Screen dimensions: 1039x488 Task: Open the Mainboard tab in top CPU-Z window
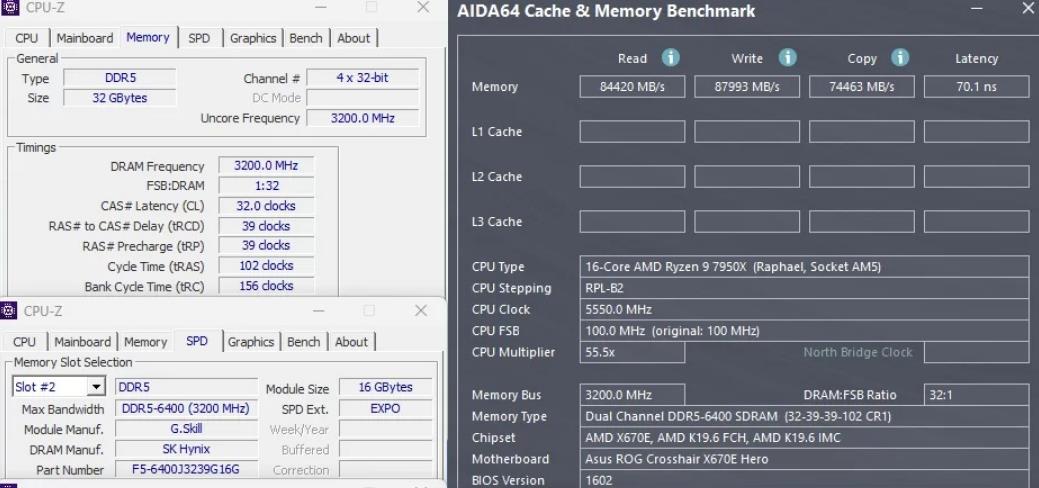tap(85, 38)
